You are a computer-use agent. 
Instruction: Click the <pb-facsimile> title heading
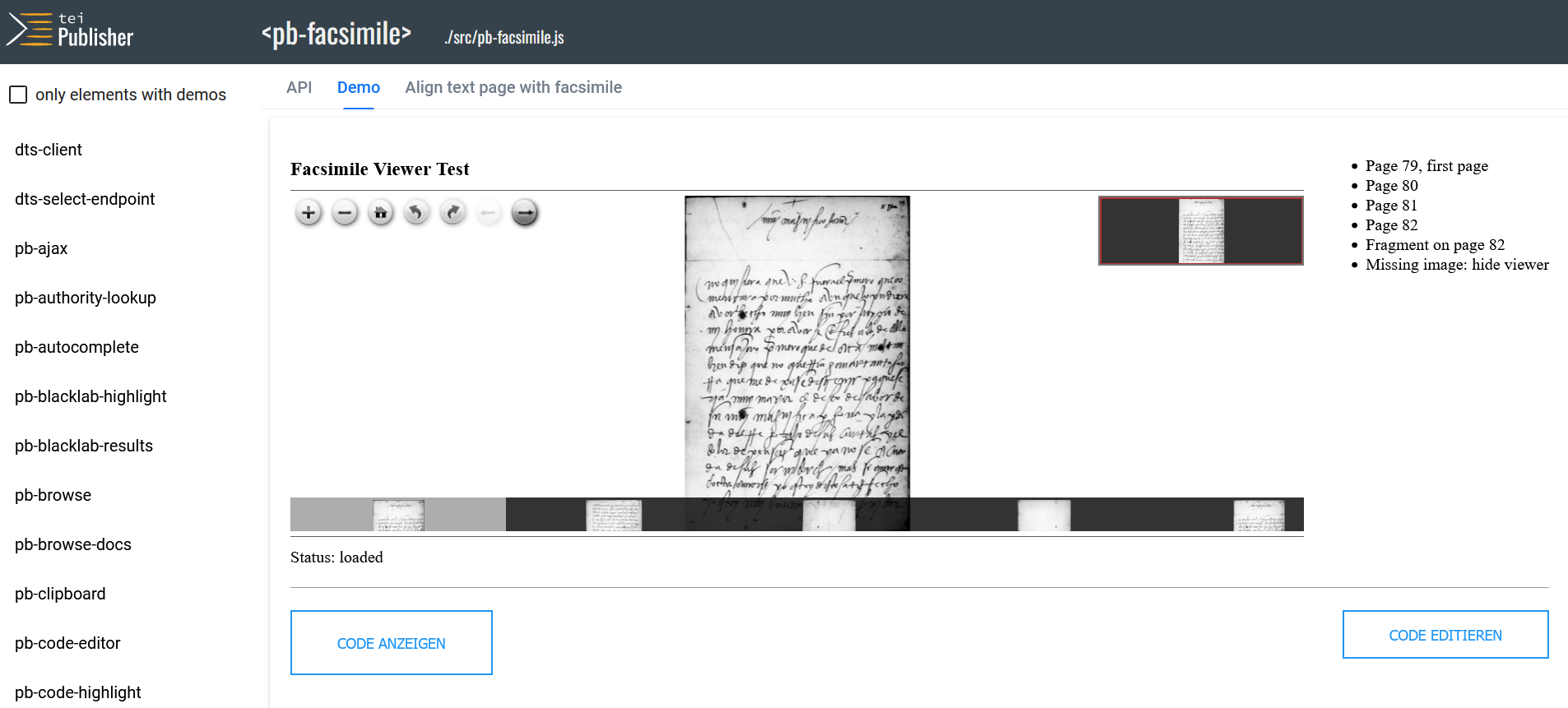336,34
